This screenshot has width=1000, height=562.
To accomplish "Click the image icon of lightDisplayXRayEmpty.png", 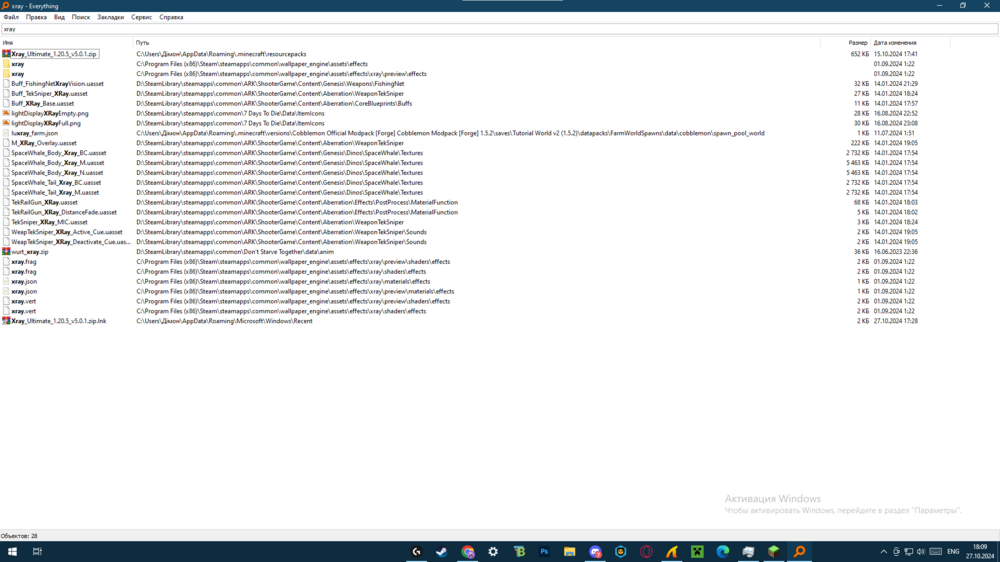I will tap(6, 114).
